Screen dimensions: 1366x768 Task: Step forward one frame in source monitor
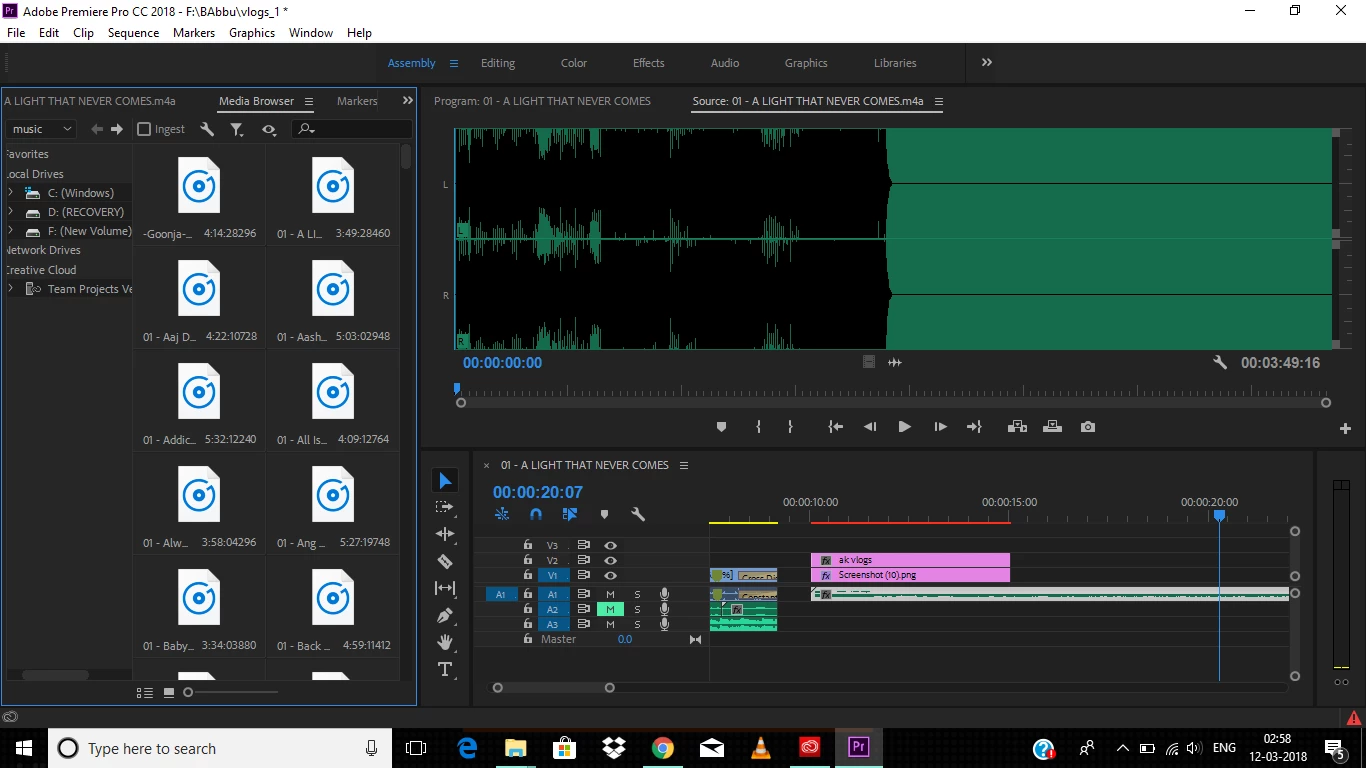tap(940, 427)
